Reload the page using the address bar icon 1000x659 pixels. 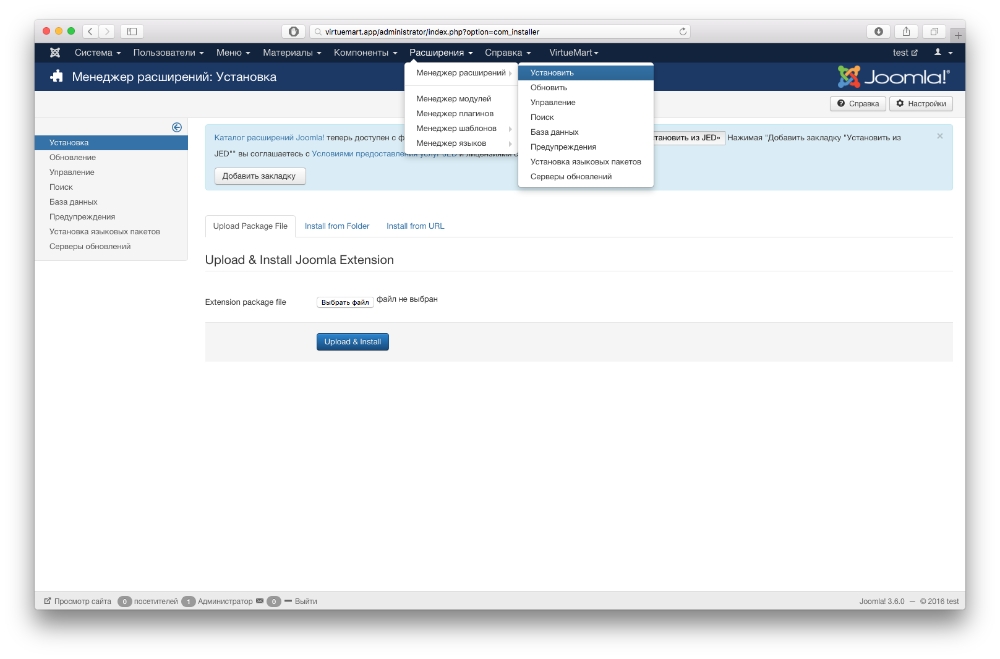tap(683, 32)
